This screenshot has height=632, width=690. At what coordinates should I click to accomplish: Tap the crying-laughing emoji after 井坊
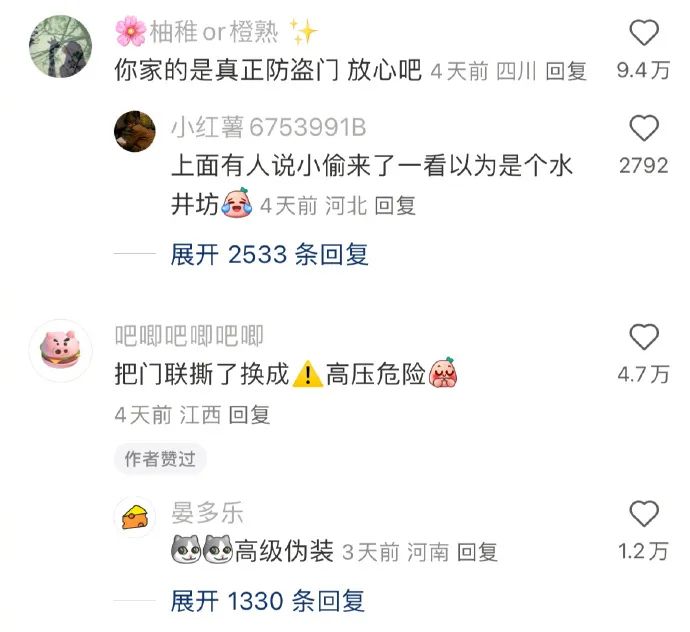(237, 202)
